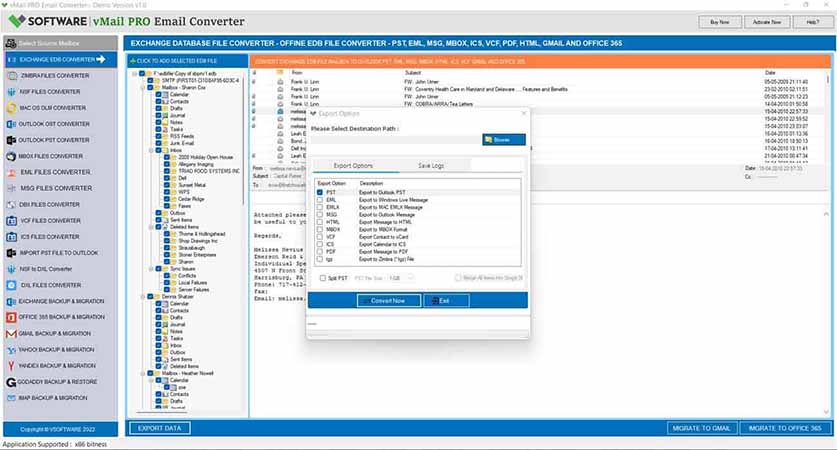Select the Yahoo Backup & Migration icon
Viewport: 837px width, 450px height.
point(11,350)
